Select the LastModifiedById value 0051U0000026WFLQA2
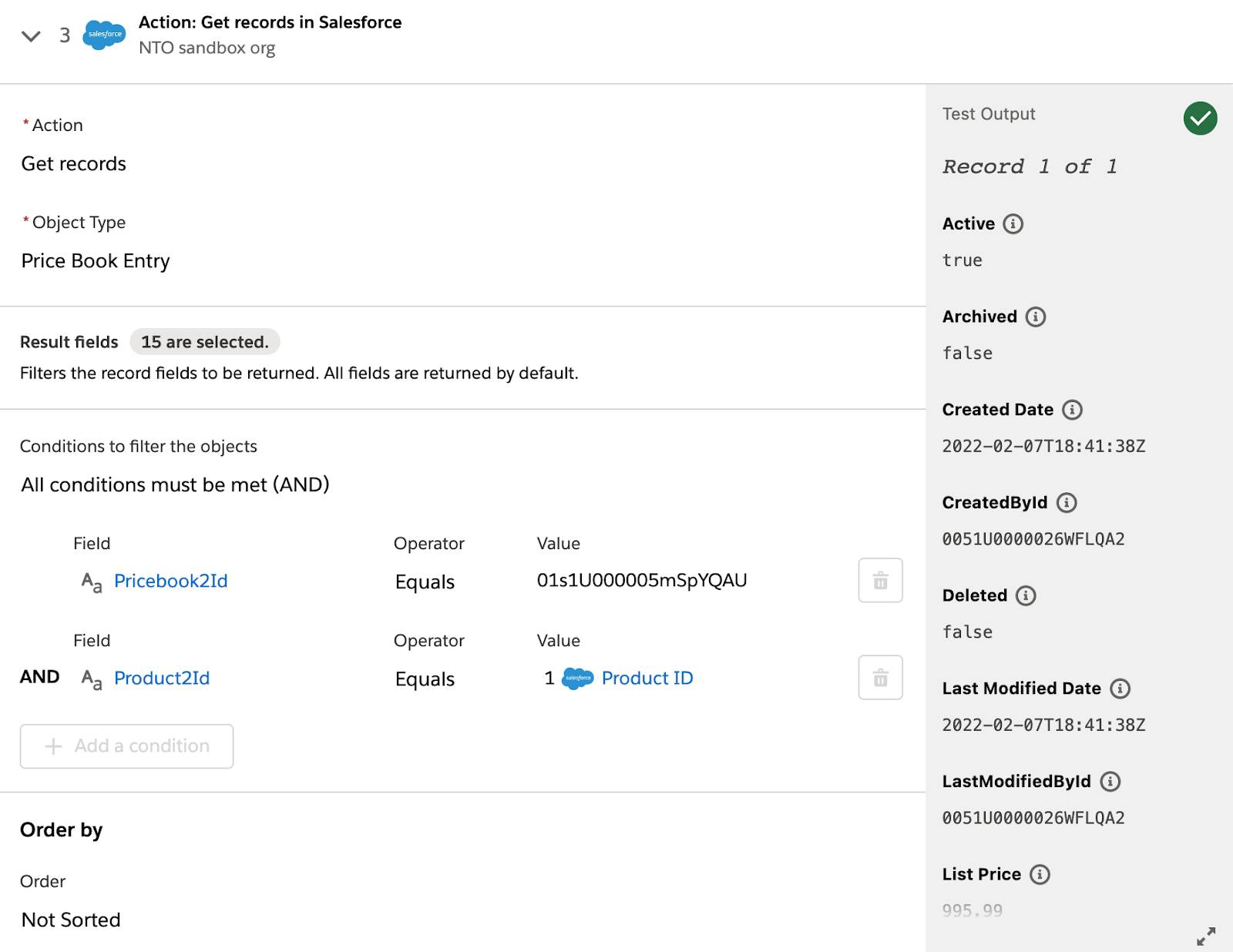Viewport: 1233px width, 952px height. [1033, 818]
